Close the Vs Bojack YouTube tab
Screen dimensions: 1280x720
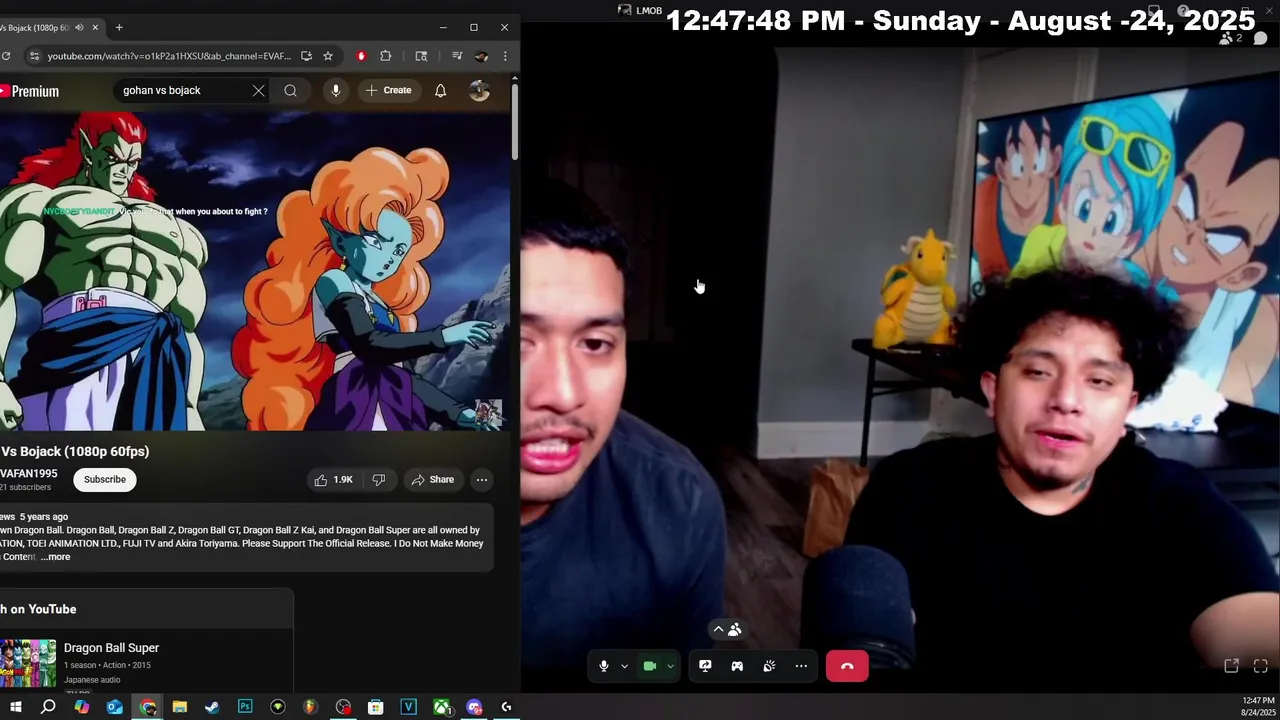(96, 27)
